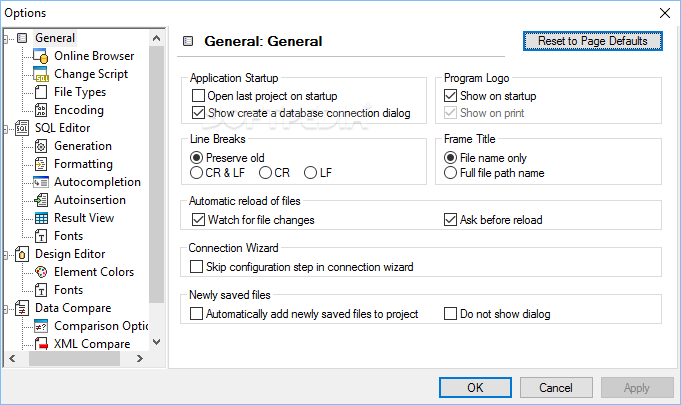Click the Result View grid icon
This screenshot has height=405, width=681.
coord(41,218)
